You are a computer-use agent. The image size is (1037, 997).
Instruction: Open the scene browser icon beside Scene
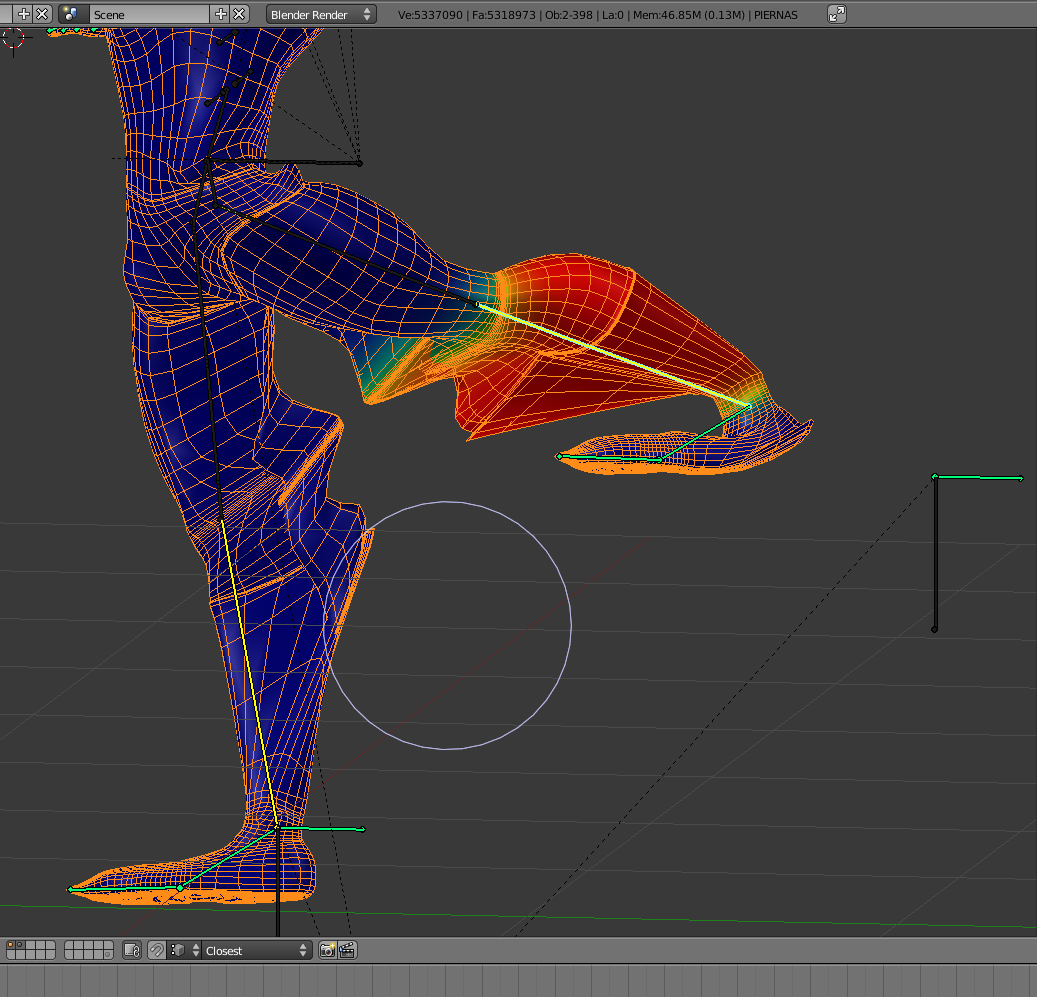tap(71, 14)
